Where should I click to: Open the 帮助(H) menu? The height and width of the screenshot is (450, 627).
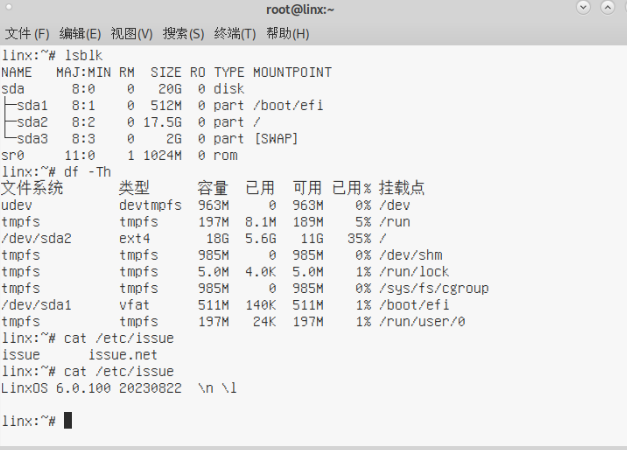tap(288, 34)
